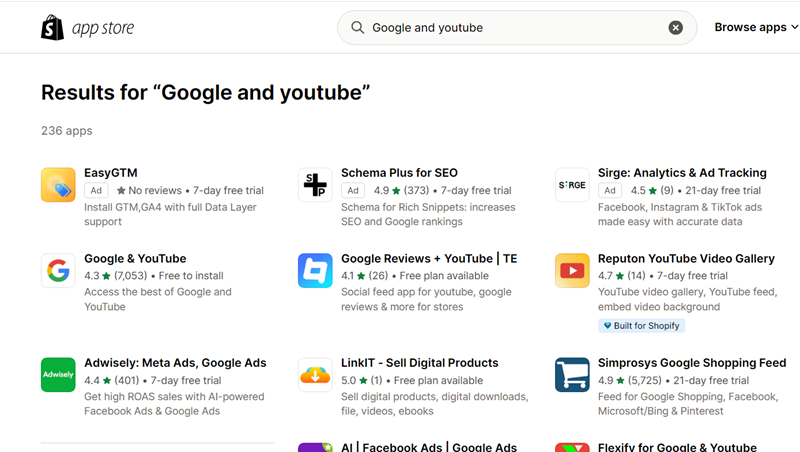
Task: Click the Ad badge on Schema Plus
Action: pos(353,190)
